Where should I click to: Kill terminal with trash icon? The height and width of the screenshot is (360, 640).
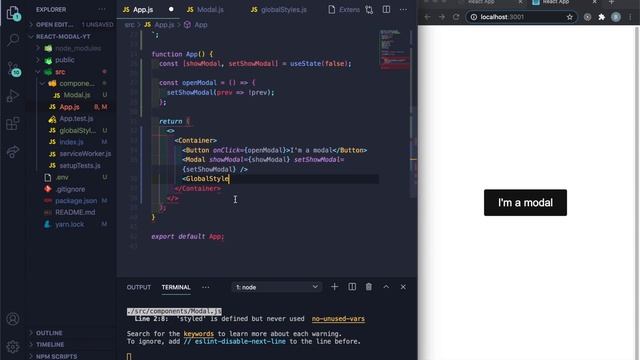(x=369, y=287)
